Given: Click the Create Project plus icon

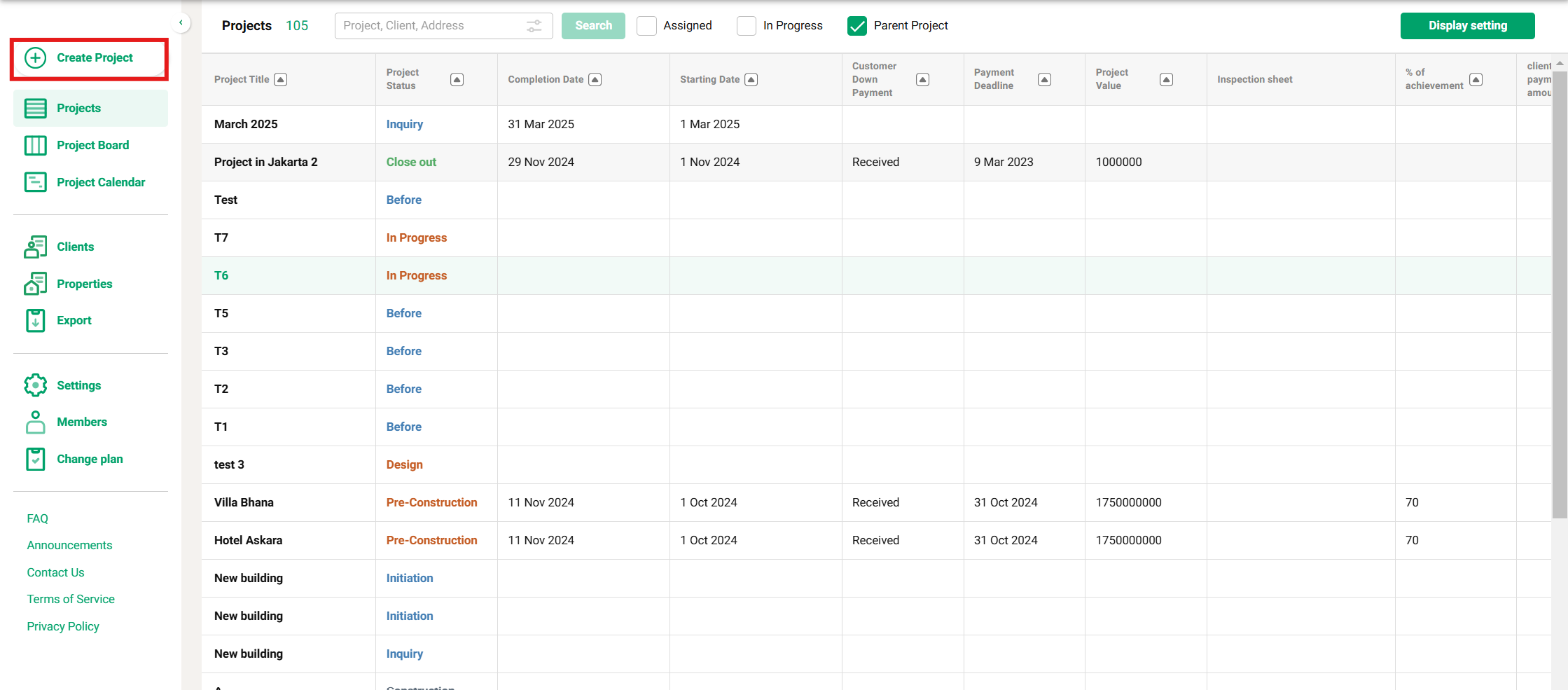Looking at the screenshot, I should click(36, 57).
